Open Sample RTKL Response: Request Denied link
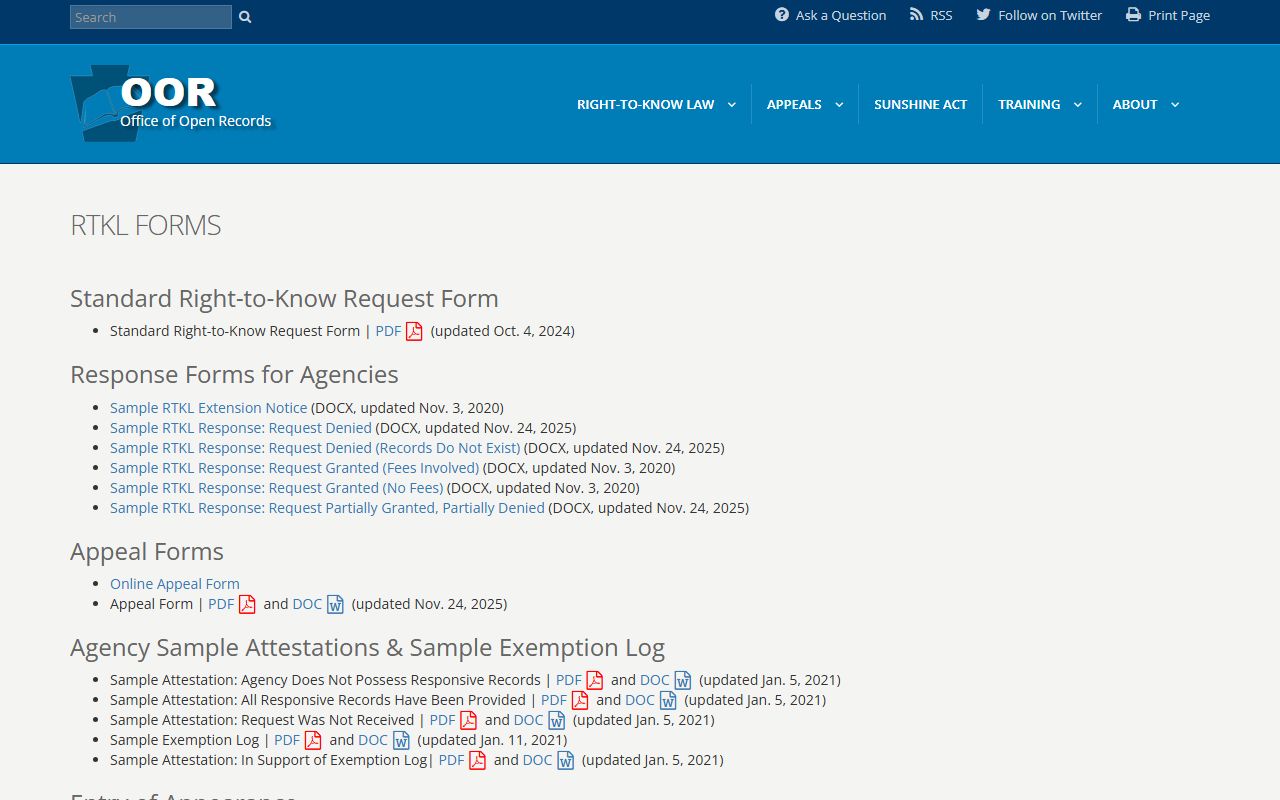Screen dimensions: 1280x800 coord(241,428)
